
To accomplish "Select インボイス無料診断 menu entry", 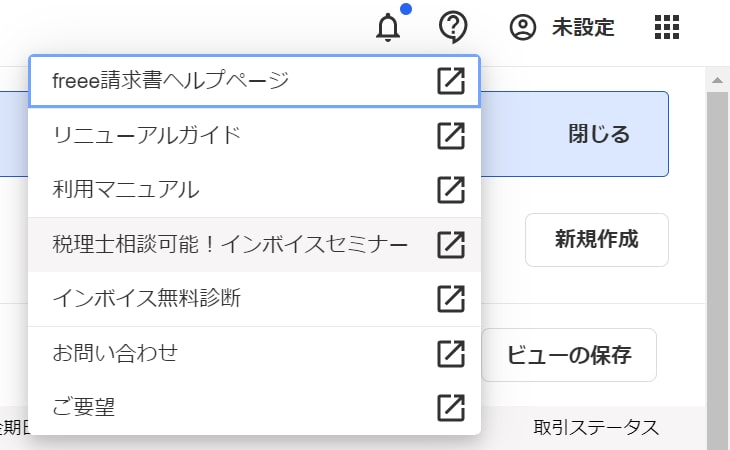I will tap(147, 298).
